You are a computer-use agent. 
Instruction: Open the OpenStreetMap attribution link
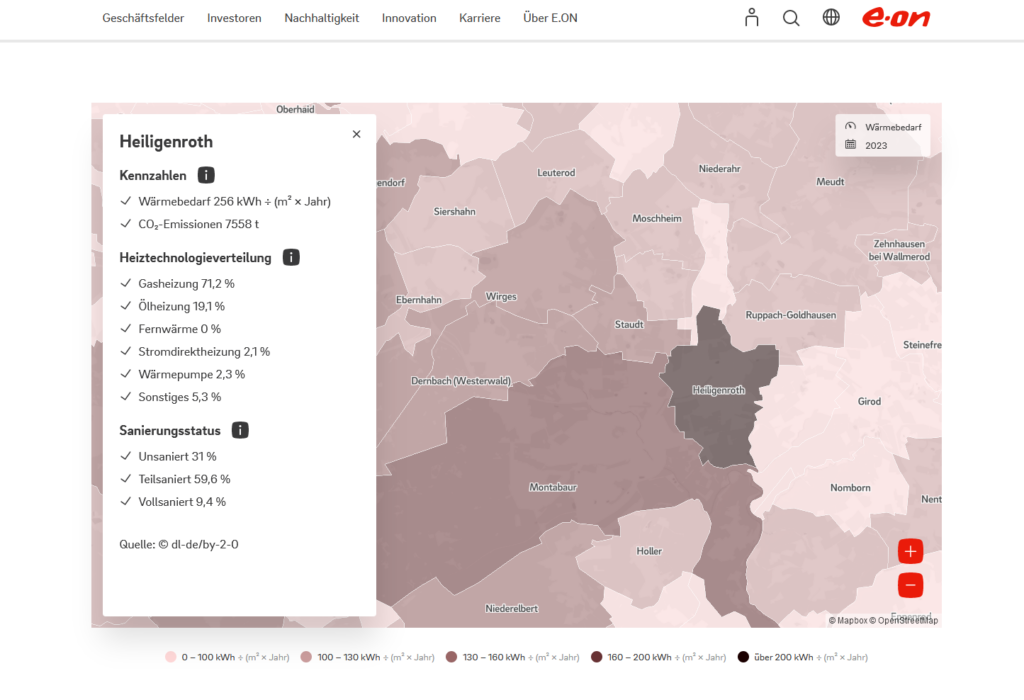click(x=907, y=621)
